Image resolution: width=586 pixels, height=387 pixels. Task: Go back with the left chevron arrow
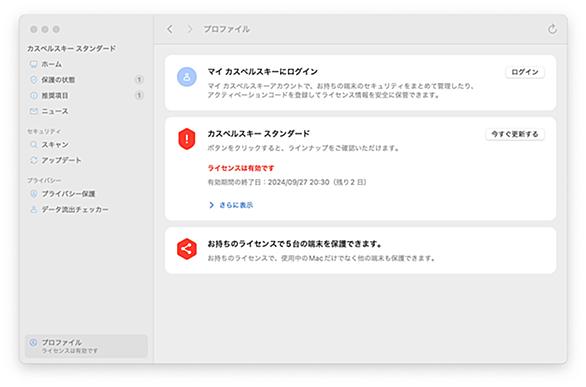pyautogui.click(x=170, y=29)
